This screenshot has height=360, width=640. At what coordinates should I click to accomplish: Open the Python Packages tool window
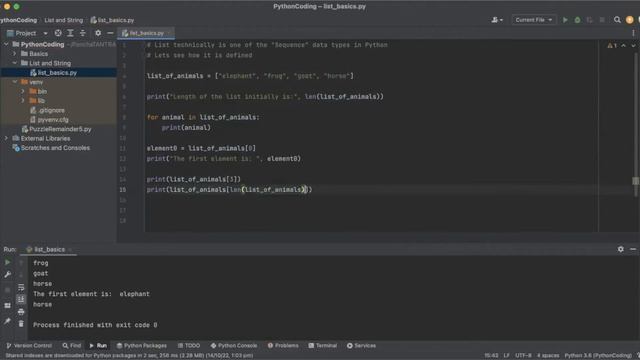tap(142, 345)
